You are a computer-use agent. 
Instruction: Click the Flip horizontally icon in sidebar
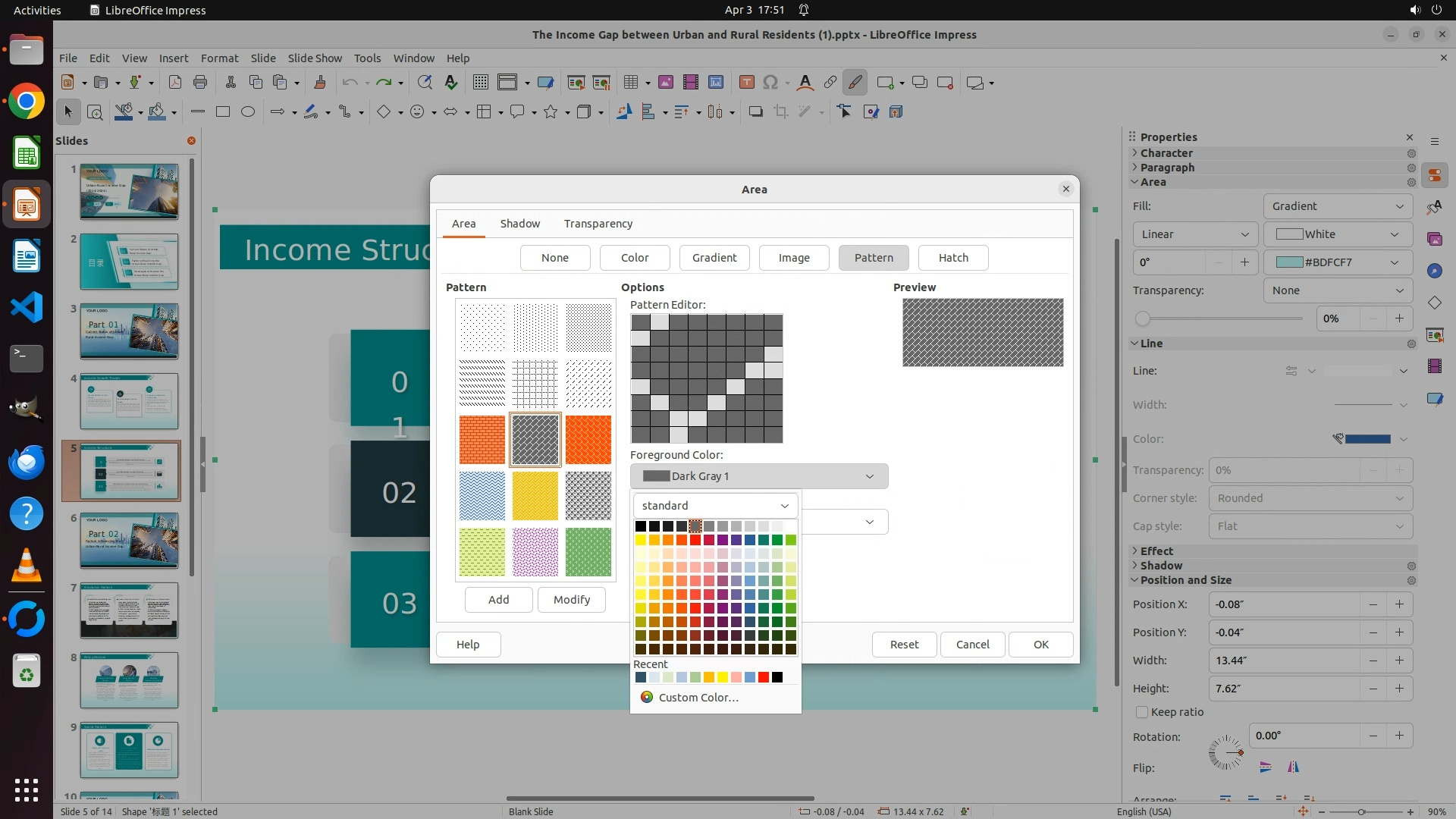tap(1293, 767)
